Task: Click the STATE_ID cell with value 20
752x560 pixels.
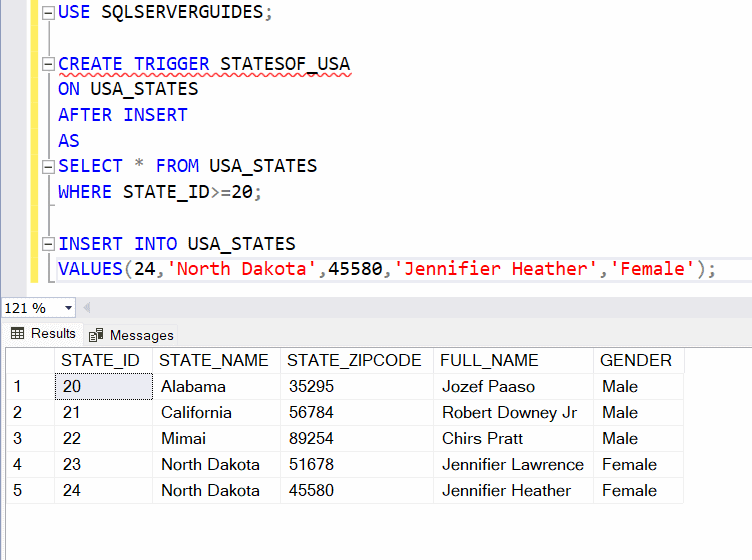Action: click(104, 386)
